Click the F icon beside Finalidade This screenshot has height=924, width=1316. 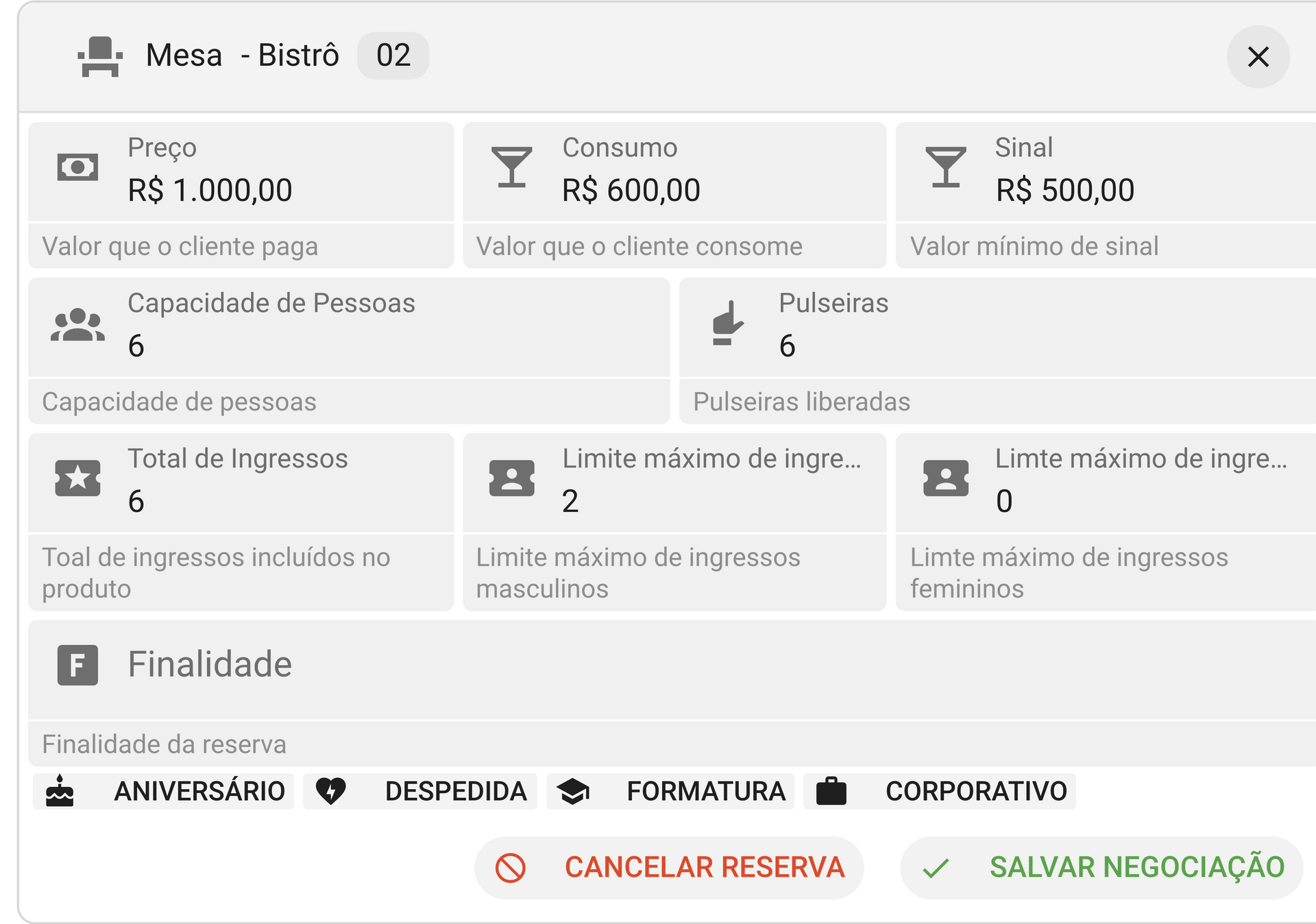77,665
